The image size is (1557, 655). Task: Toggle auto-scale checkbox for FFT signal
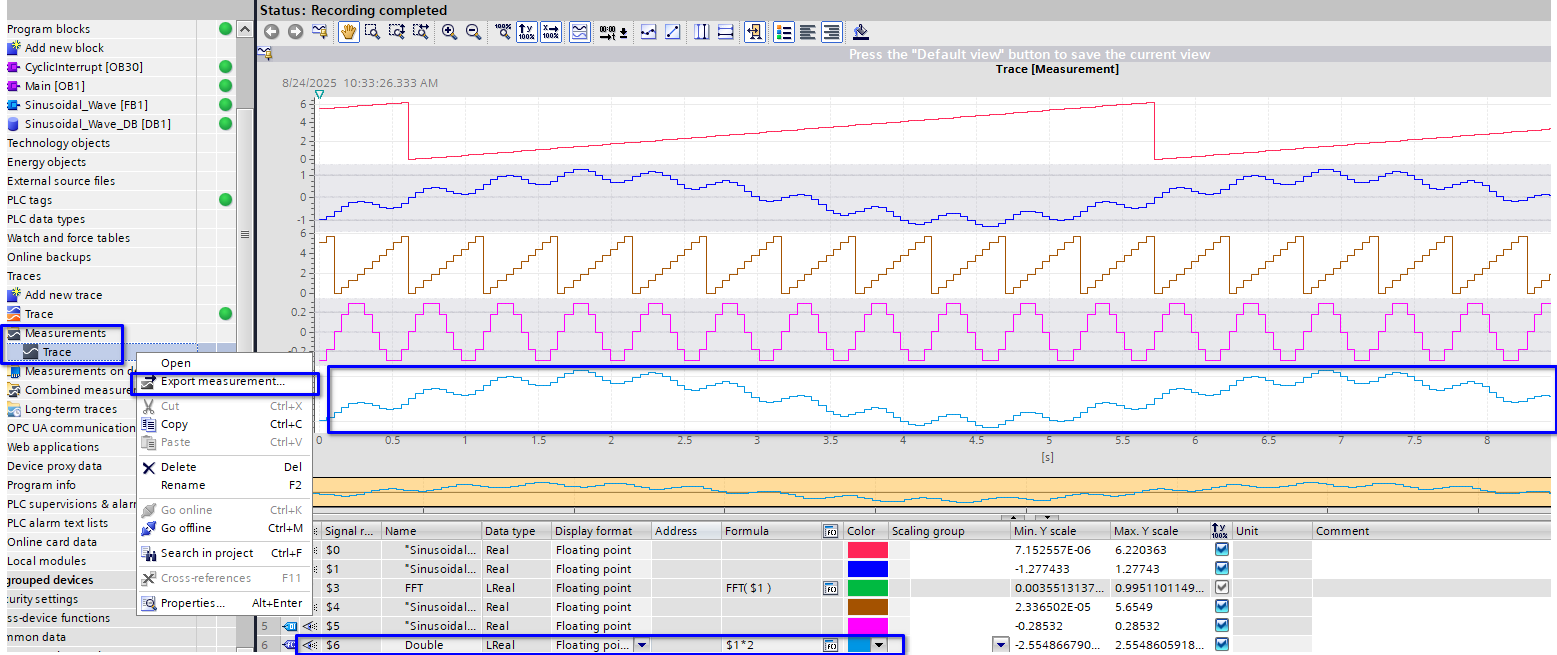pyautogui.click(x=1221, y=588)
